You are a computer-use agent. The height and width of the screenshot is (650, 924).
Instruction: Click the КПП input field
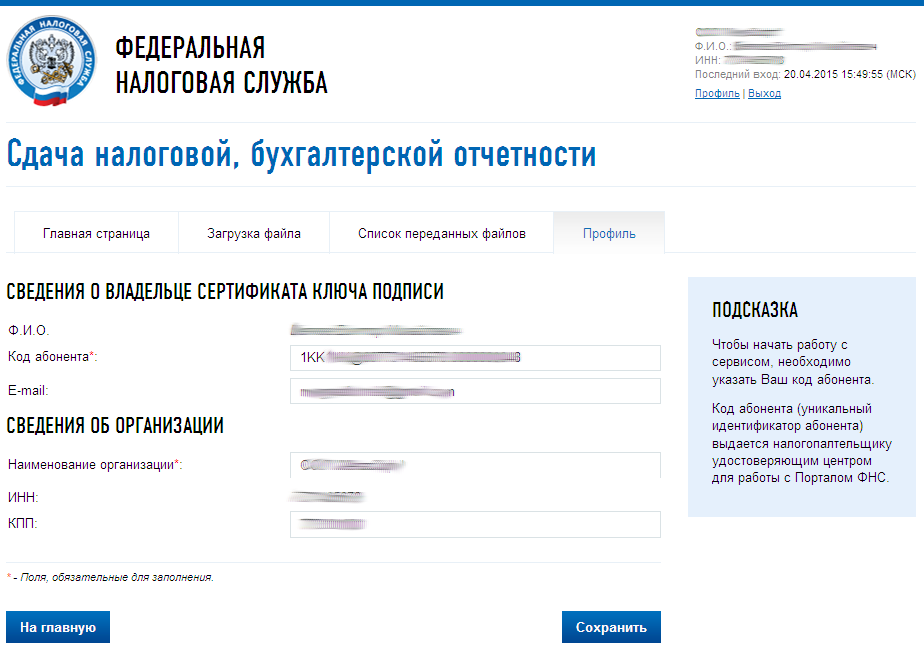pos(475,524)
